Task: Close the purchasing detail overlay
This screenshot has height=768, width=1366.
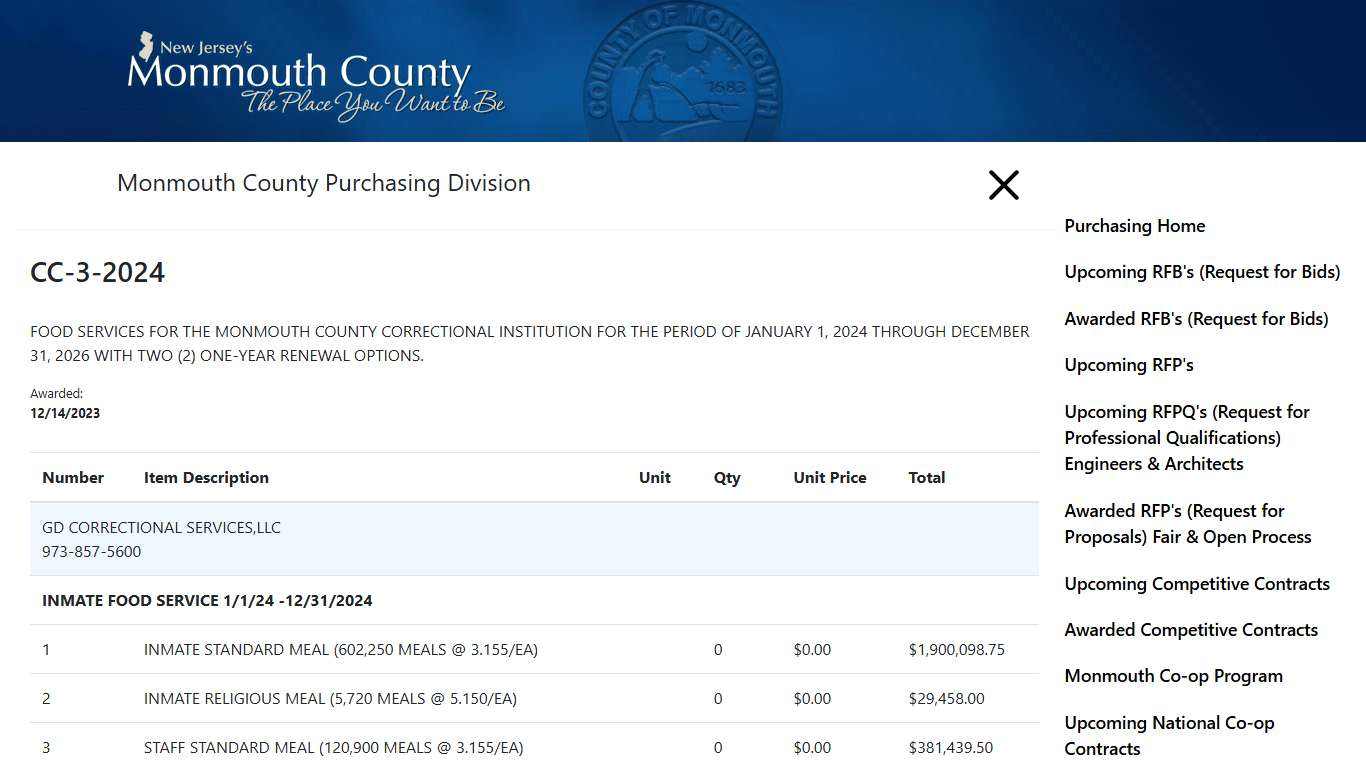Action: coord(1003,185)
